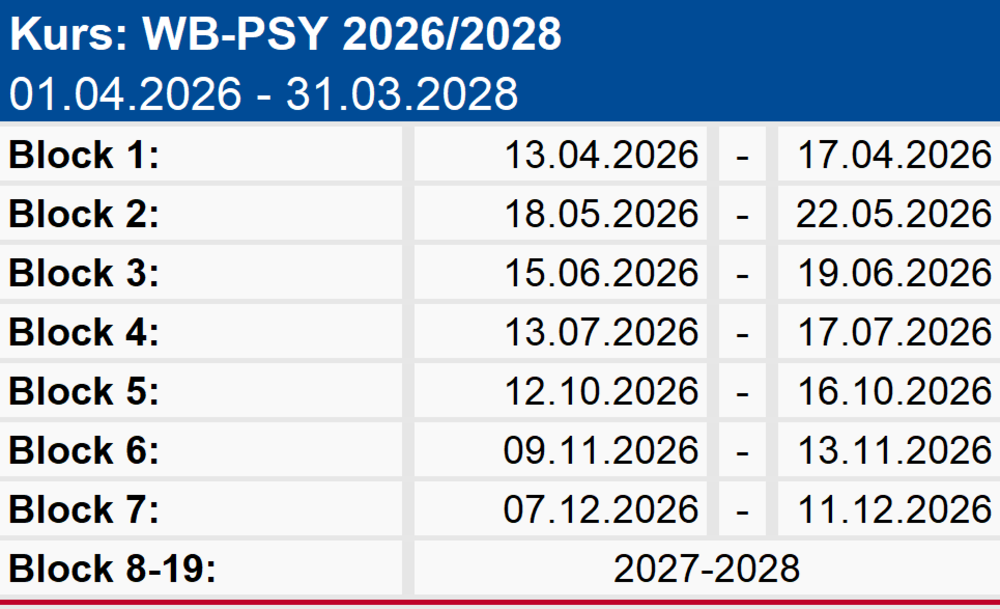Select Block 6 end date 13.11.2026
Screen dimensions: 1000x609
click(x=894, y=450)
